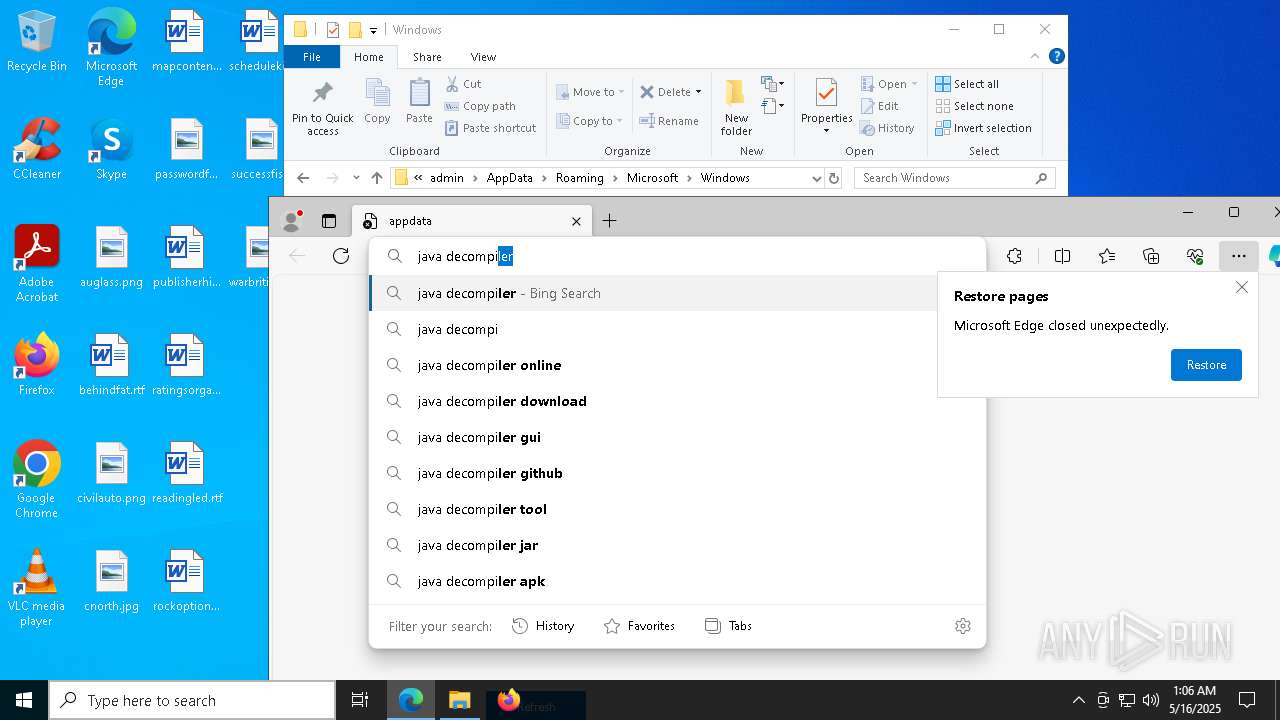Choose java decompiler online suggestion
The width and height of the screenshot is (1280, 720).
point(677,365)
